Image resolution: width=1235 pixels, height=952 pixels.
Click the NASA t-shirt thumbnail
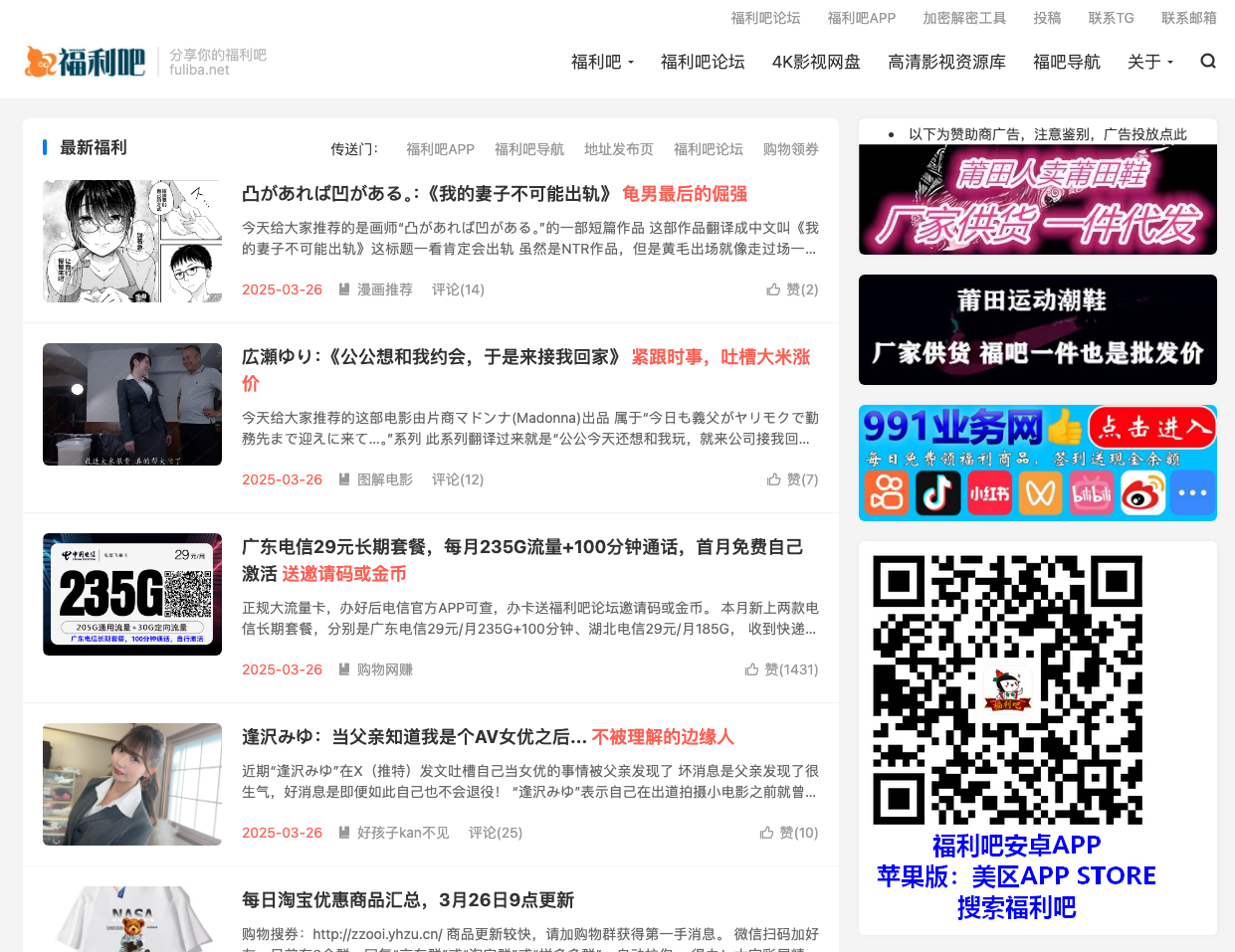(132, 919)
